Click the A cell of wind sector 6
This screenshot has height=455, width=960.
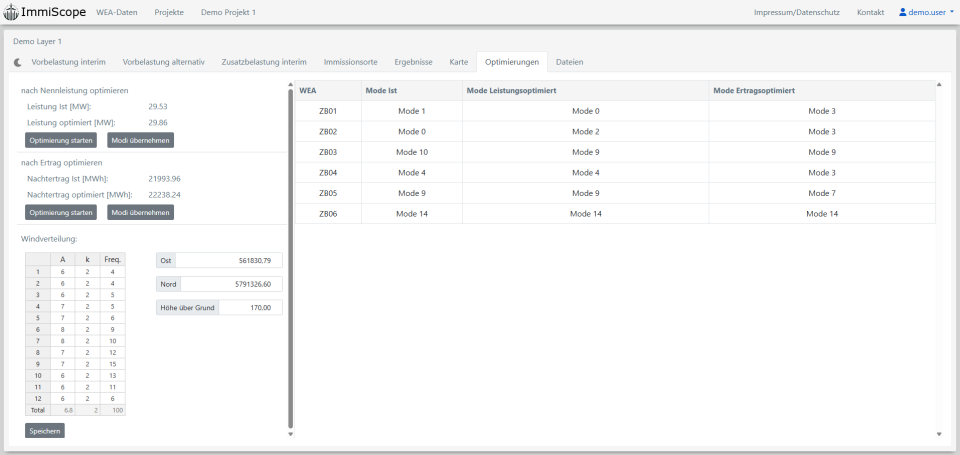pyautogui.click(x=62, y=329)
